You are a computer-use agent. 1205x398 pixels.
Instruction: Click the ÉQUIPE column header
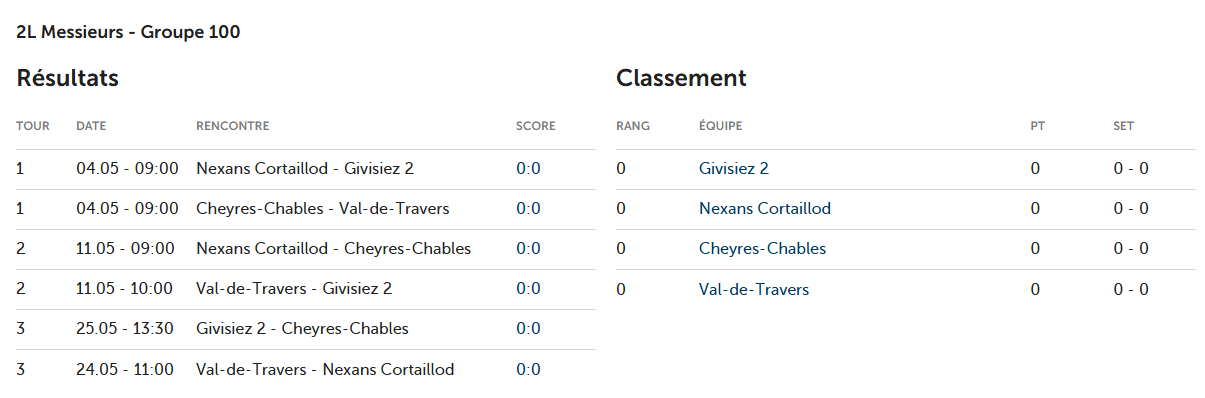721,126
